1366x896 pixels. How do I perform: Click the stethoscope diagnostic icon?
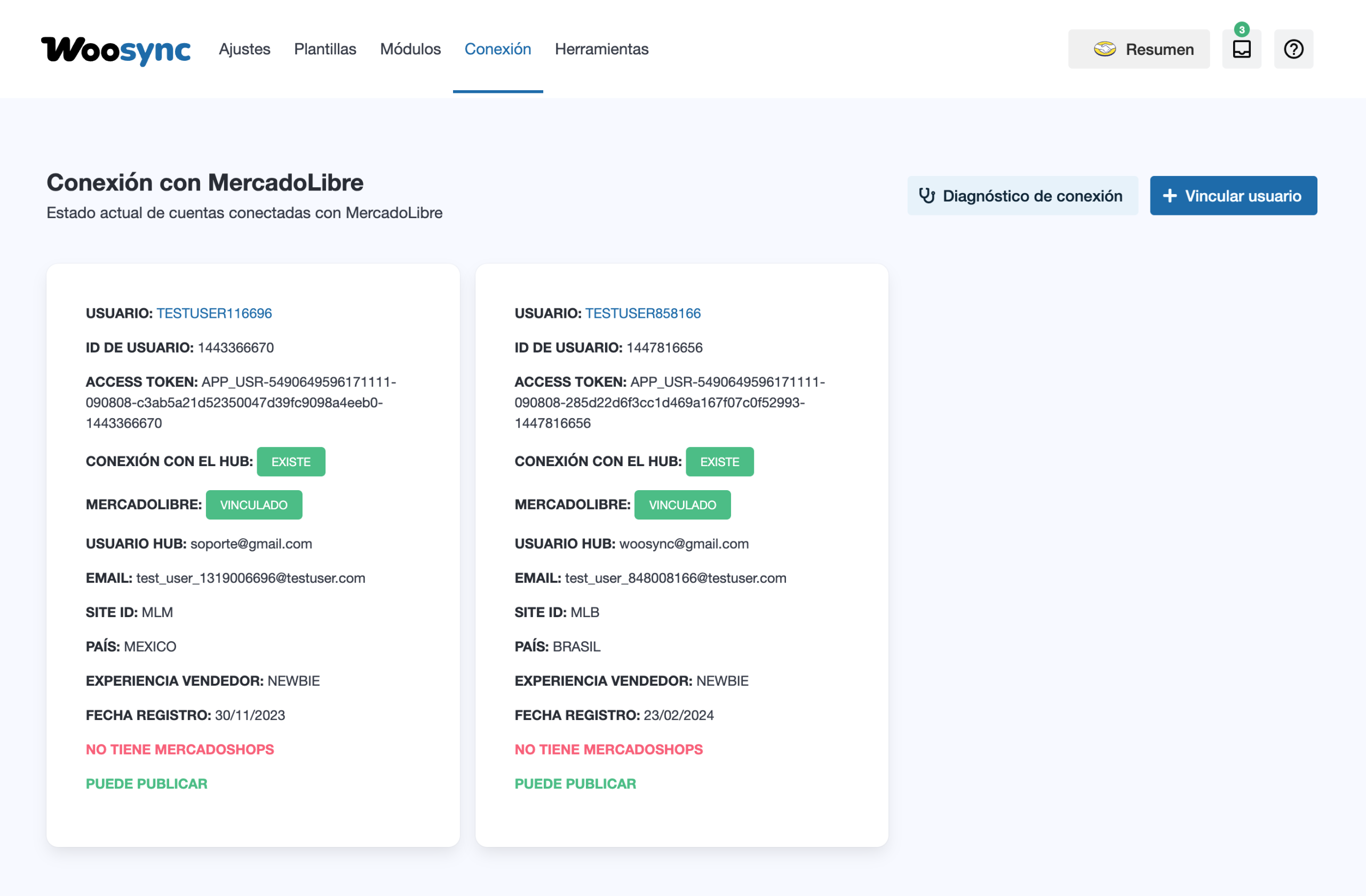point(926,196)
